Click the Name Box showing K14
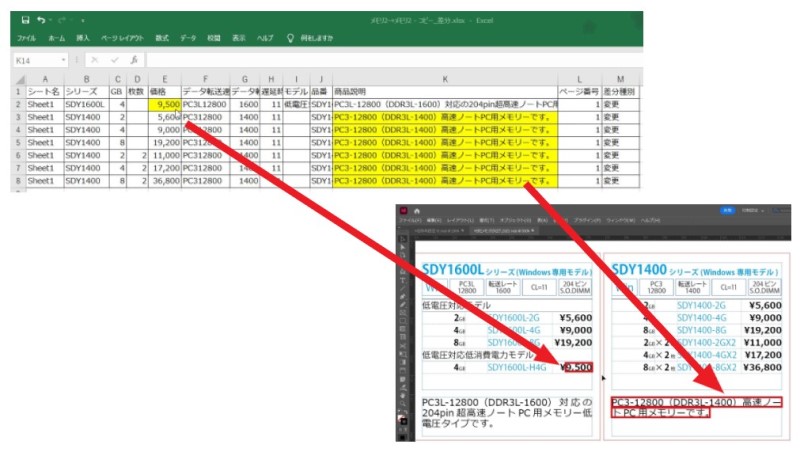This screenshot has width=800, height=452. (36, 60)
